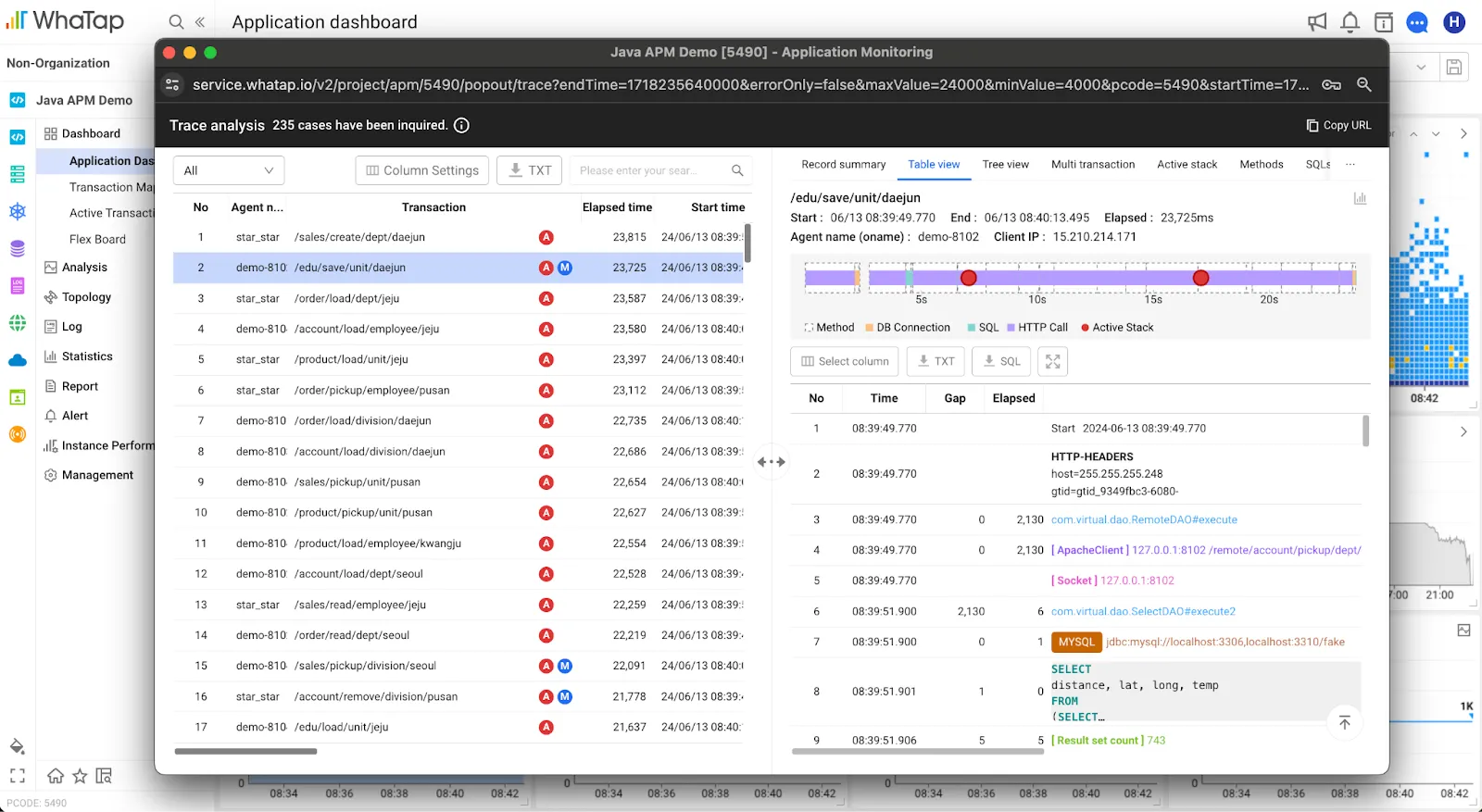Click the blue M badge on row 15

click(x=565, y=666)
